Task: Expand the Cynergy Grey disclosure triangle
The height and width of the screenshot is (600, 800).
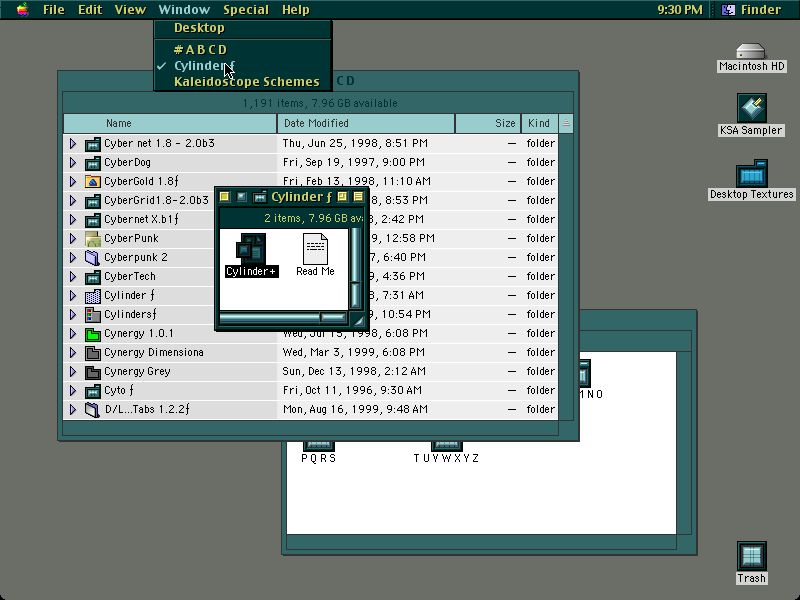Action: (x=72, y=372)
